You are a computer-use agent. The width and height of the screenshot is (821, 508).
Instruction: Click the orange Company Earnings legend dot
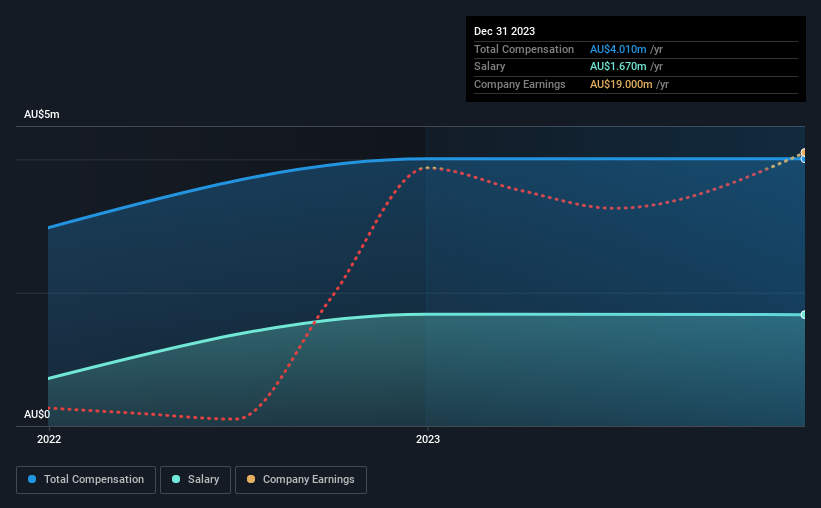pos(251,479)
